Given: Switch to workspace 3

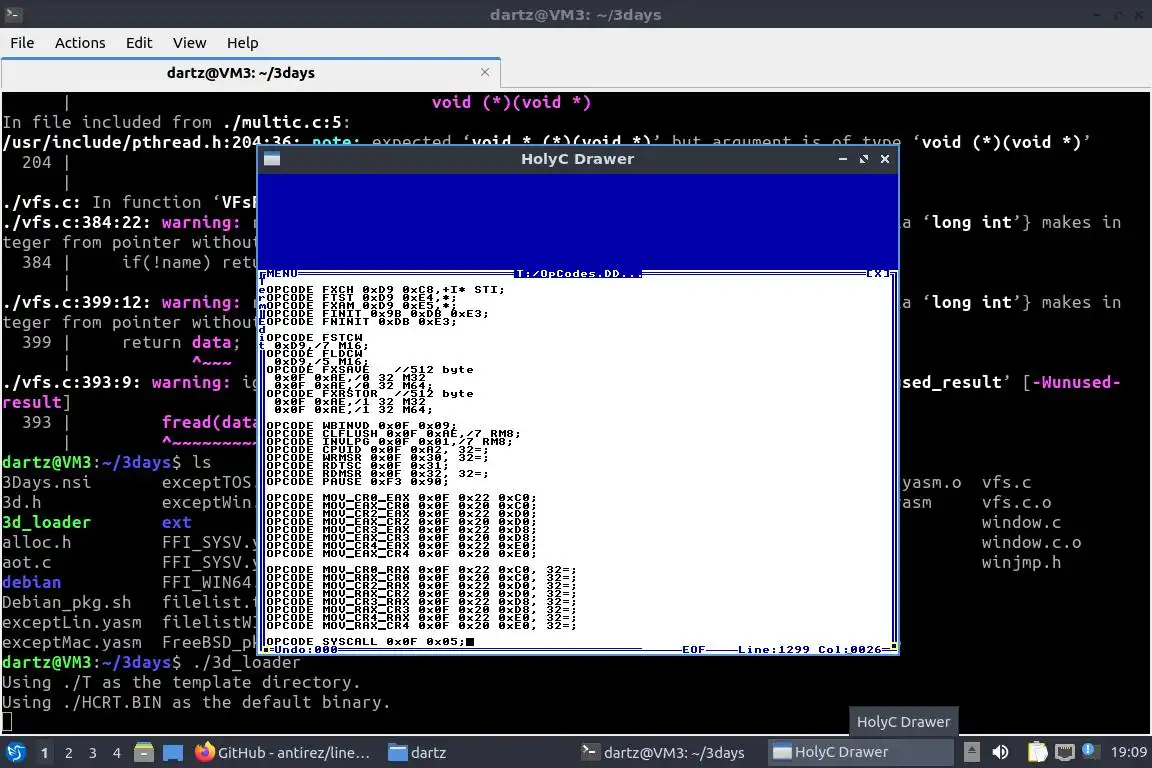Looking at the screenshot, I should click(x=93, y=753).
